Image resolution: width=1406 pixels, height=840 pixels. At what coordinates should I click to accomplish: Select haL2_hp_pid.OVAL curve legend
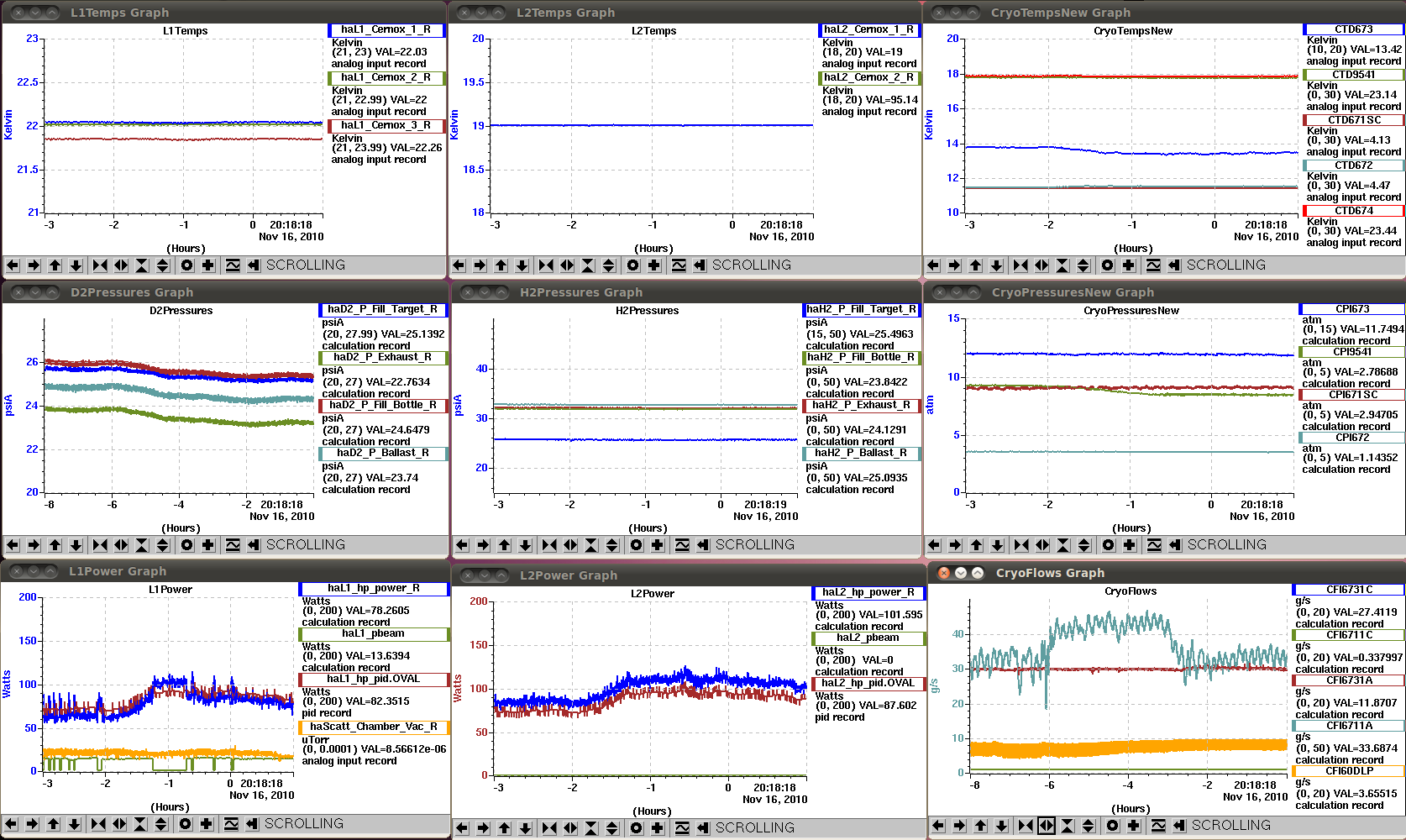click(x=868, y=684)
